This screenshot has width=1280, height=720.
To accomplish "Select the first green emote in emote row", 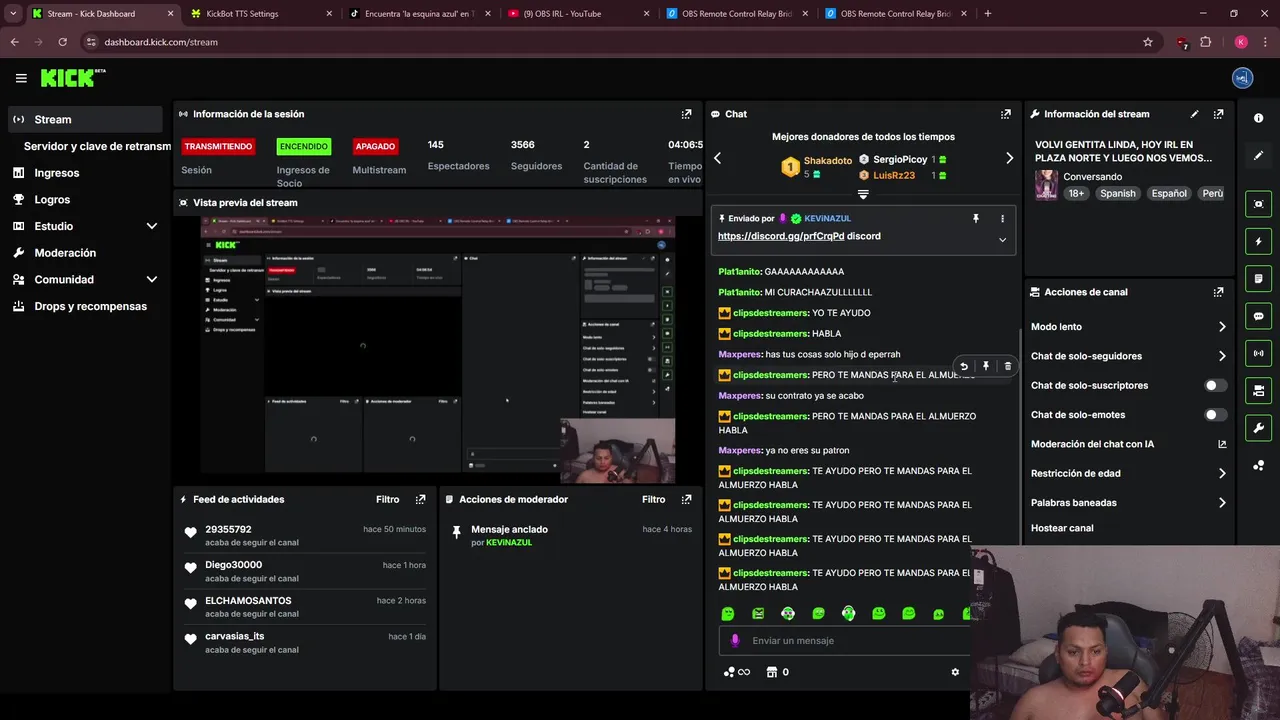I will pos(728,613).
